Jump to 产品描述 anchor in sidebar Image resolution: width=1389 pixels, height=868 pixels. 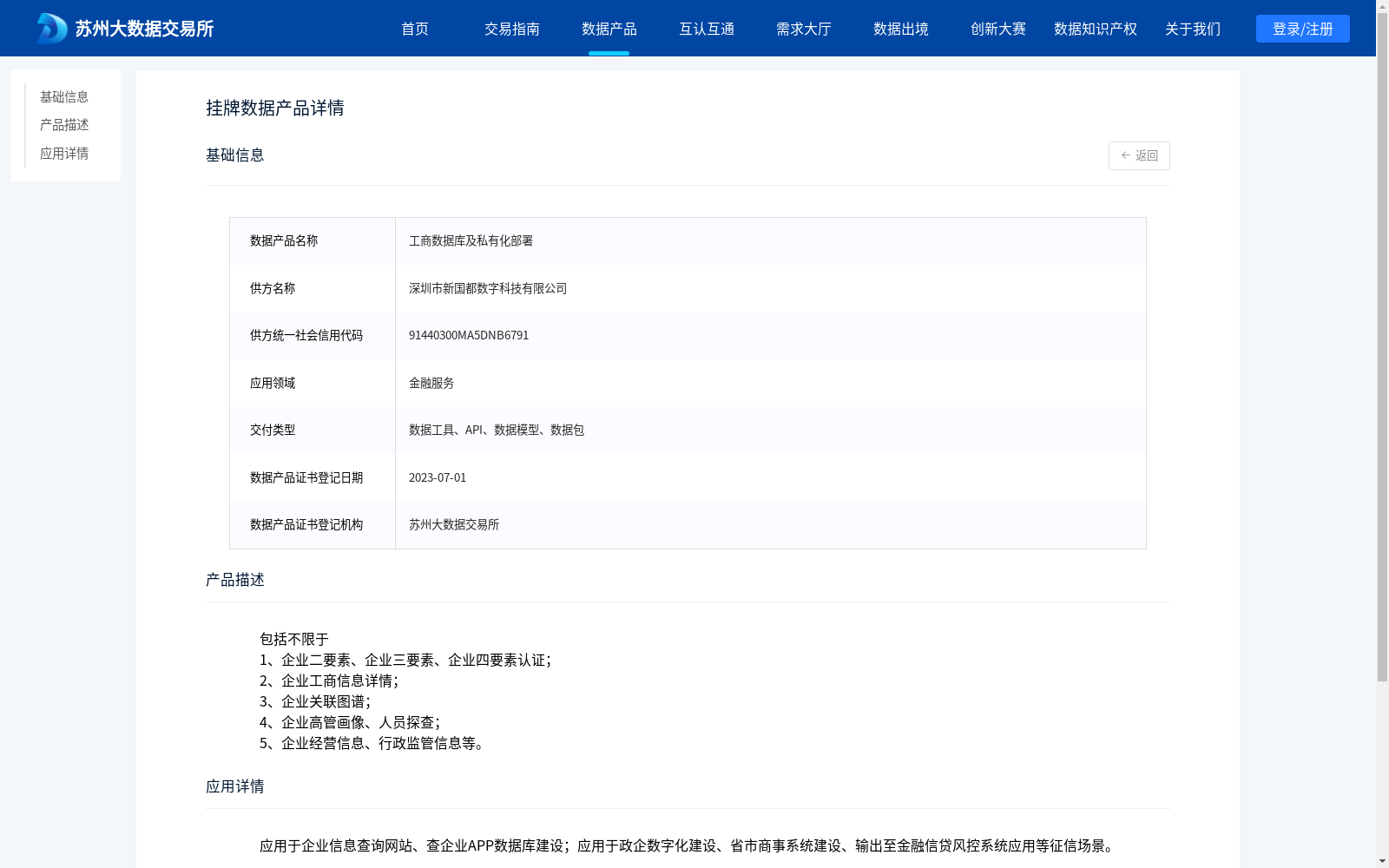coord(64,125)
